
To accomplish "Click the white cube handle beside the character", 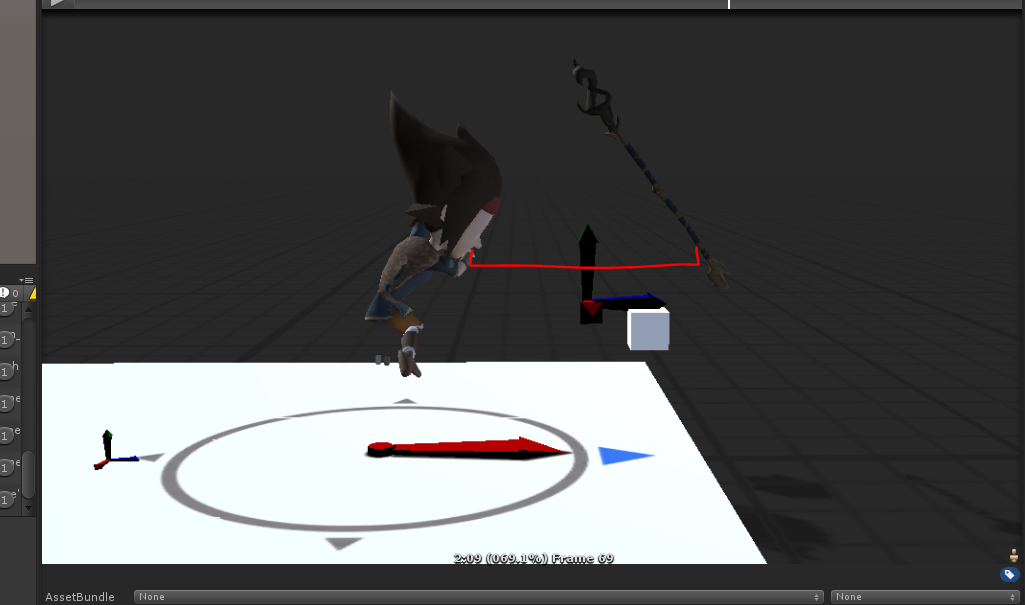I will (648, 328).
